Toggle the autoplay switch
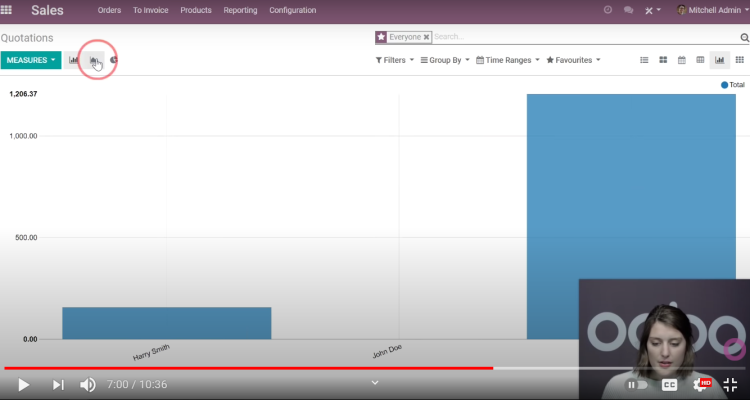750x400 pixels. [x=638, y=385]
